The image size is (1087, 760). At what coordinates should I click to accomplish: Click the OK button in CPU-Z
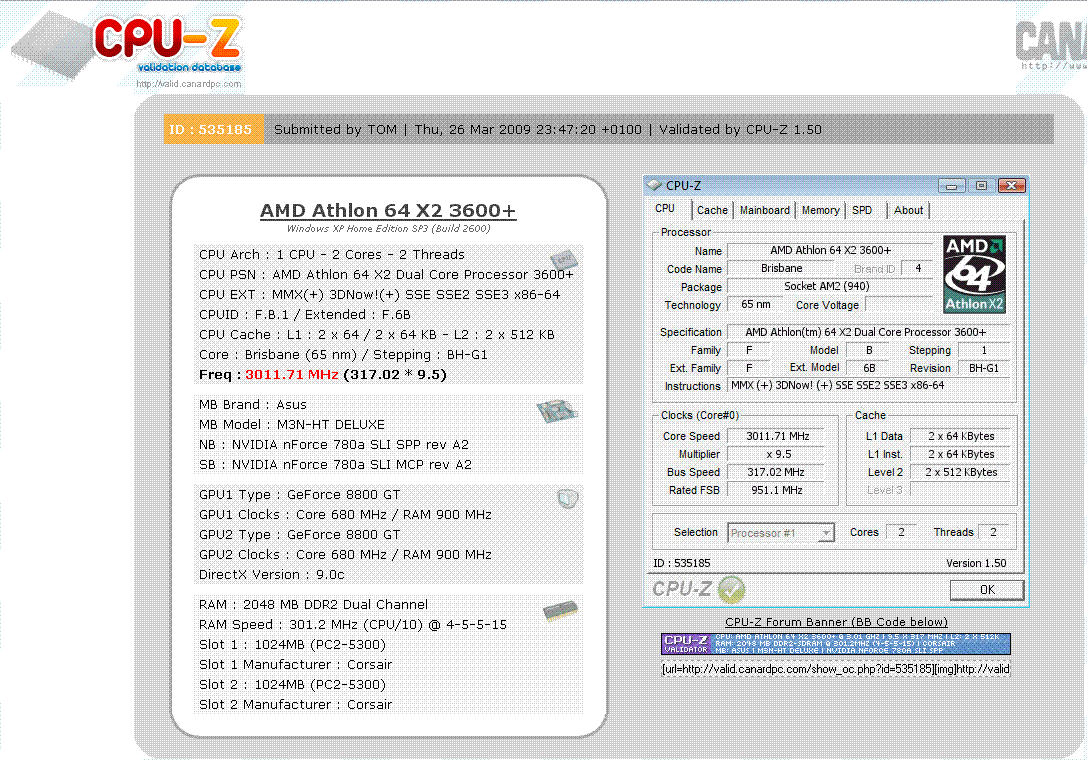986,589
